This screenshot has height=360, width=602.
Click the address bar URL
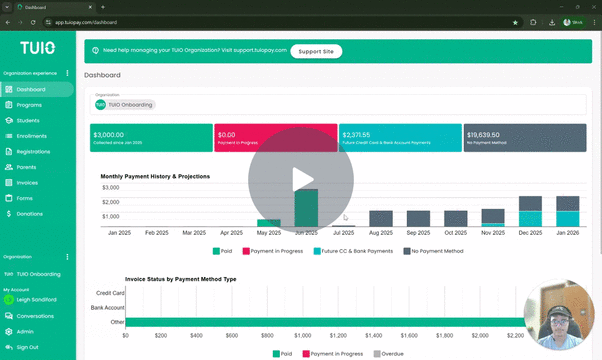point(86,22)
